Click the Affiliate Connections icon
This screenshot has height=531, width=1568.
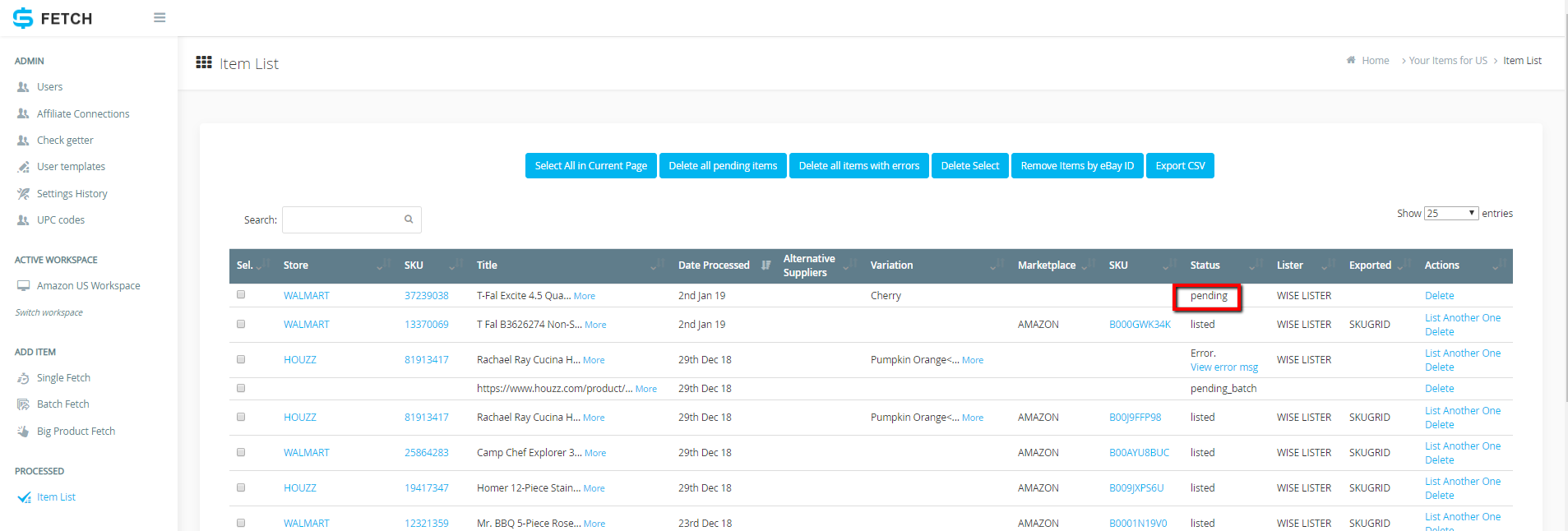[23, 114]
